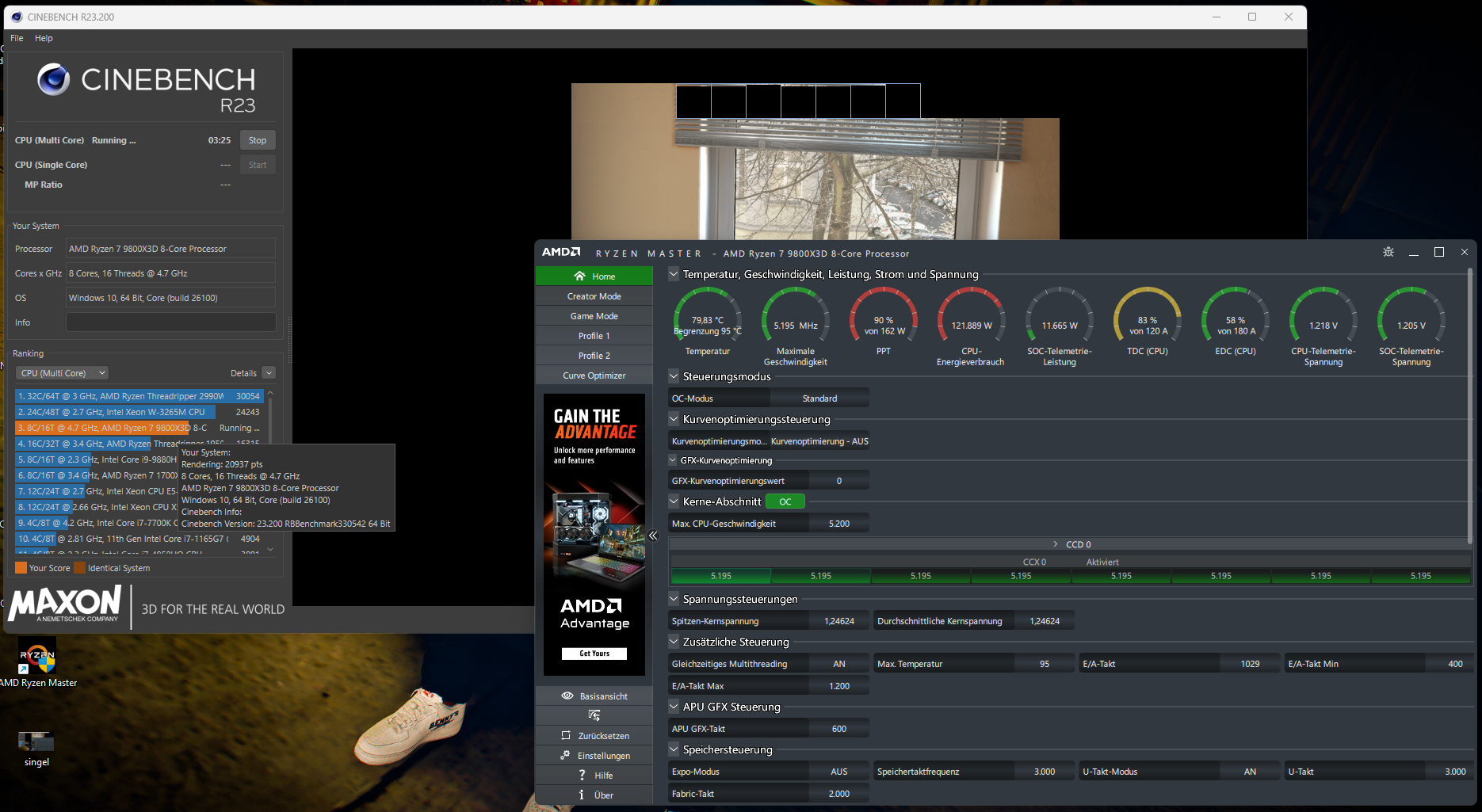Open the Details dropdown arrow in Ranking
The height and width of the screenshot is (812, 1482).
[269, 373]
